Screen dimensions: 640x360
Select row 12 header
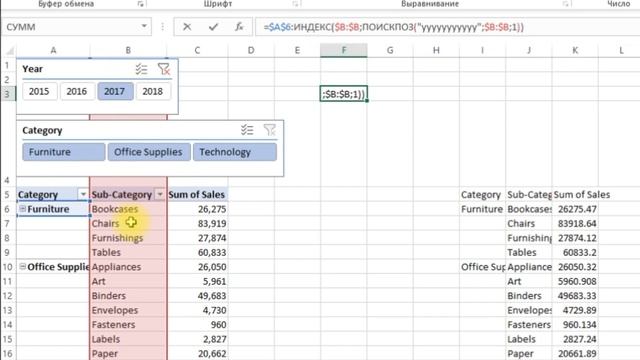click(x=7, y=296)
